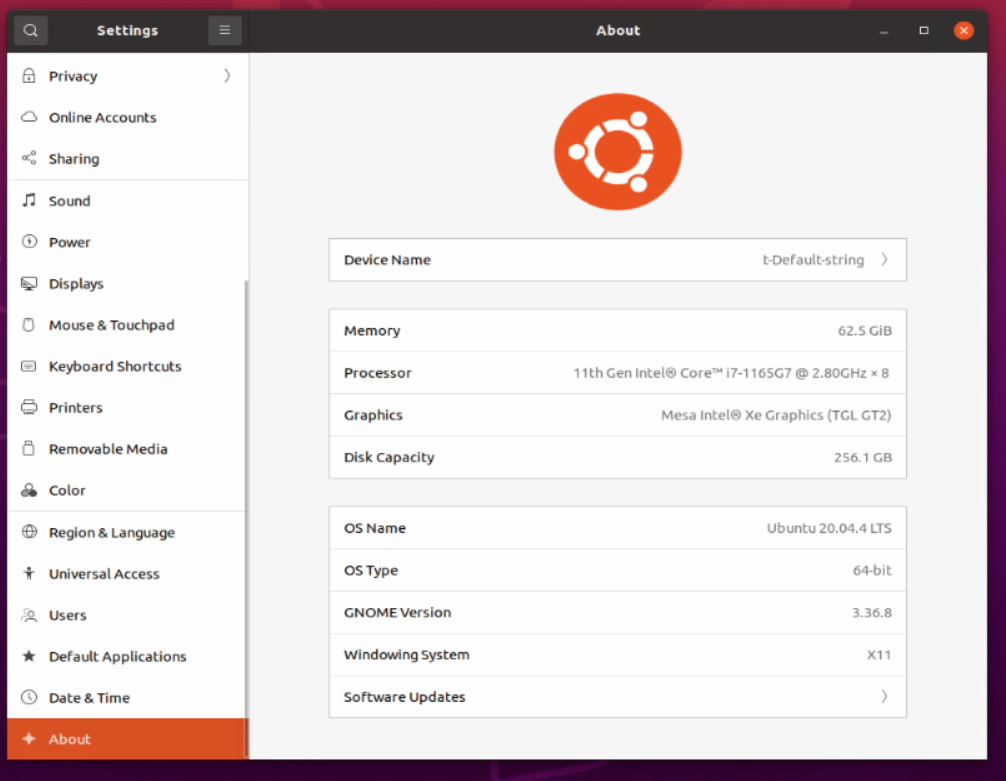Screen dimensions: 1006x781
Task: Minimize the Settings window
Action: pos(883,30)
